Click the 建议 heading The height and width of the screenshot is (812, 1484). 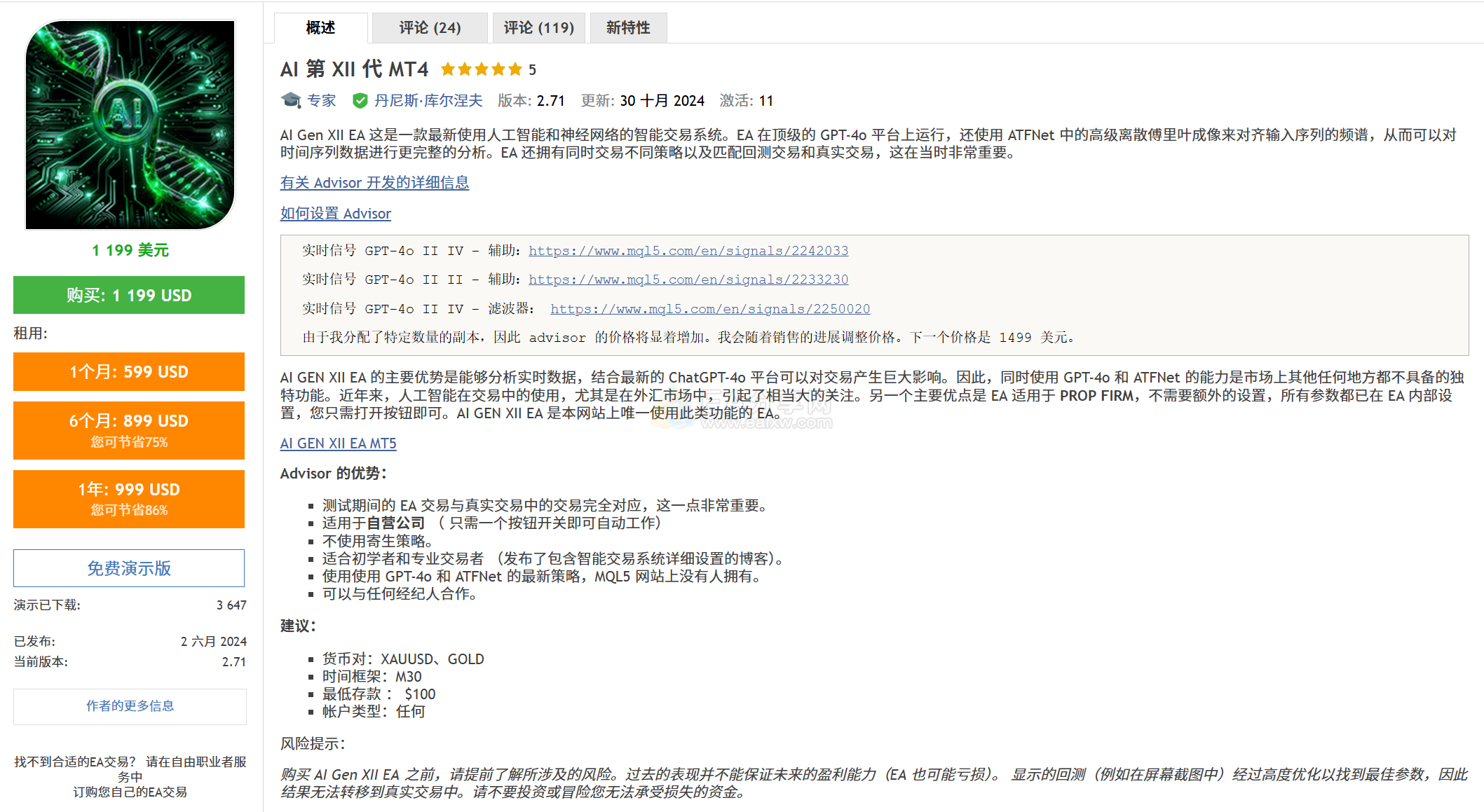tap(299, 626)
